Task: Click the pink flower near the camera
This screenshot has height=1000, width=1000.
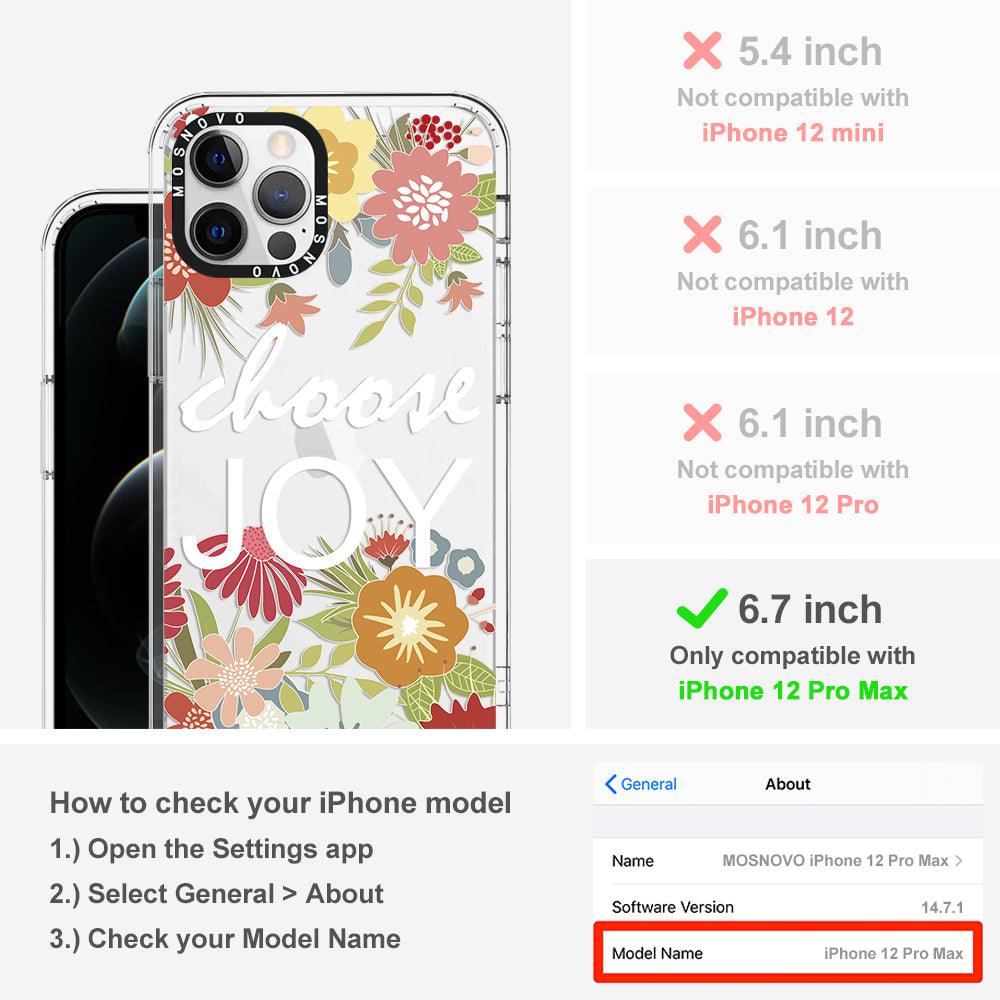Action: click(x=421, y=204)
